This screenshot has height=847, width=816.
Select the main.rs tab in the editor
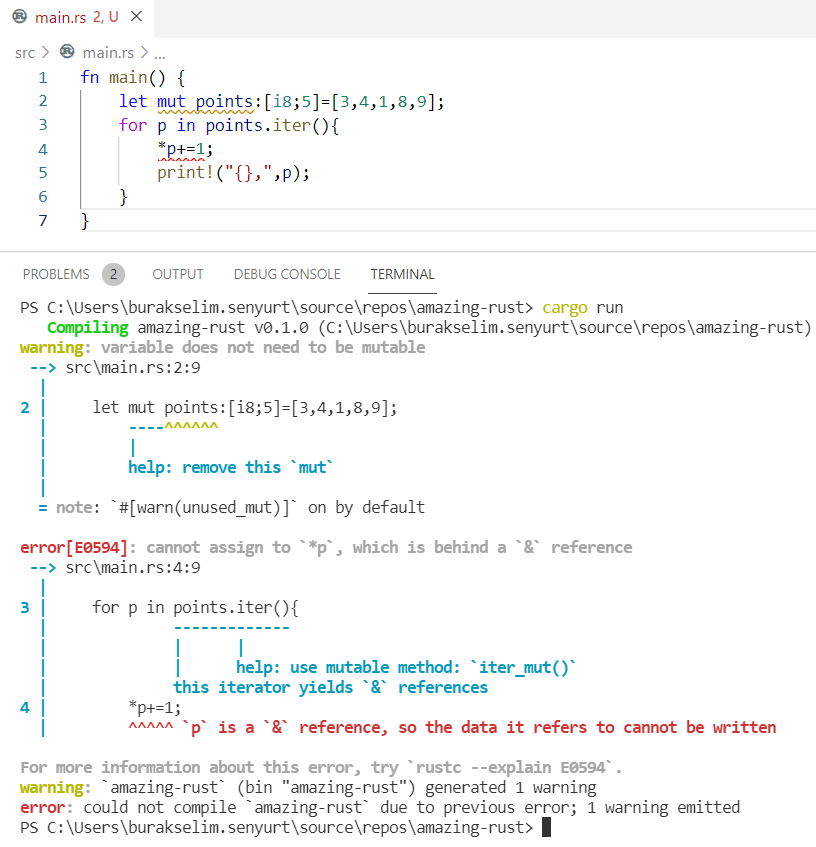point(62,17)
